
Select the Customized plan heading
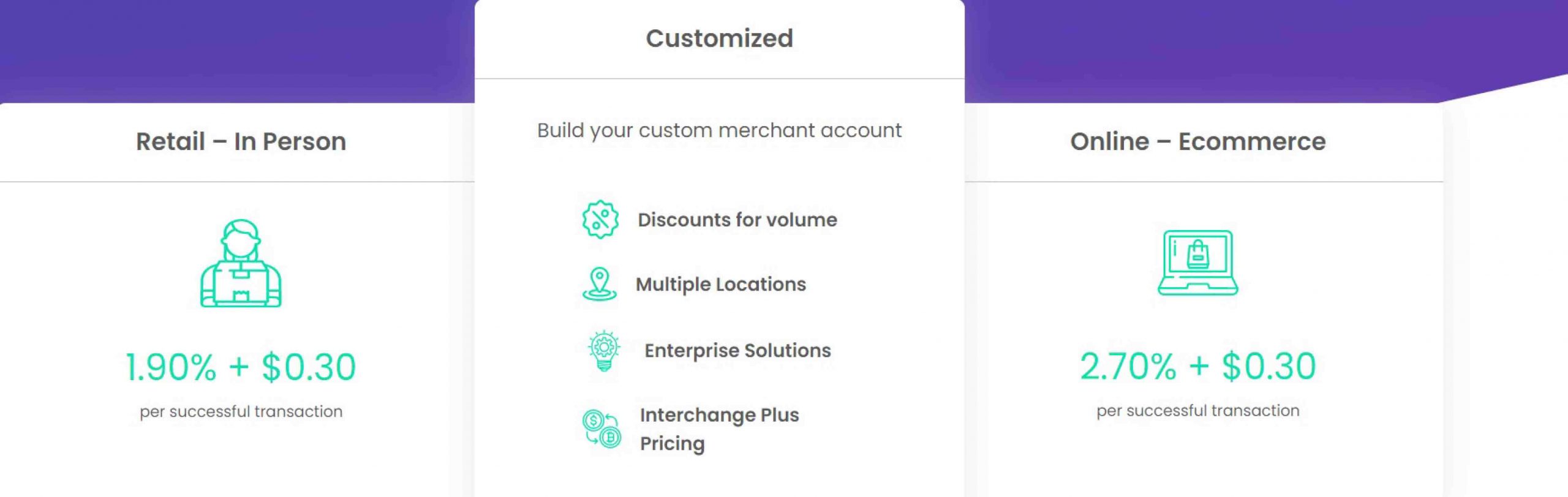[719, 39]
